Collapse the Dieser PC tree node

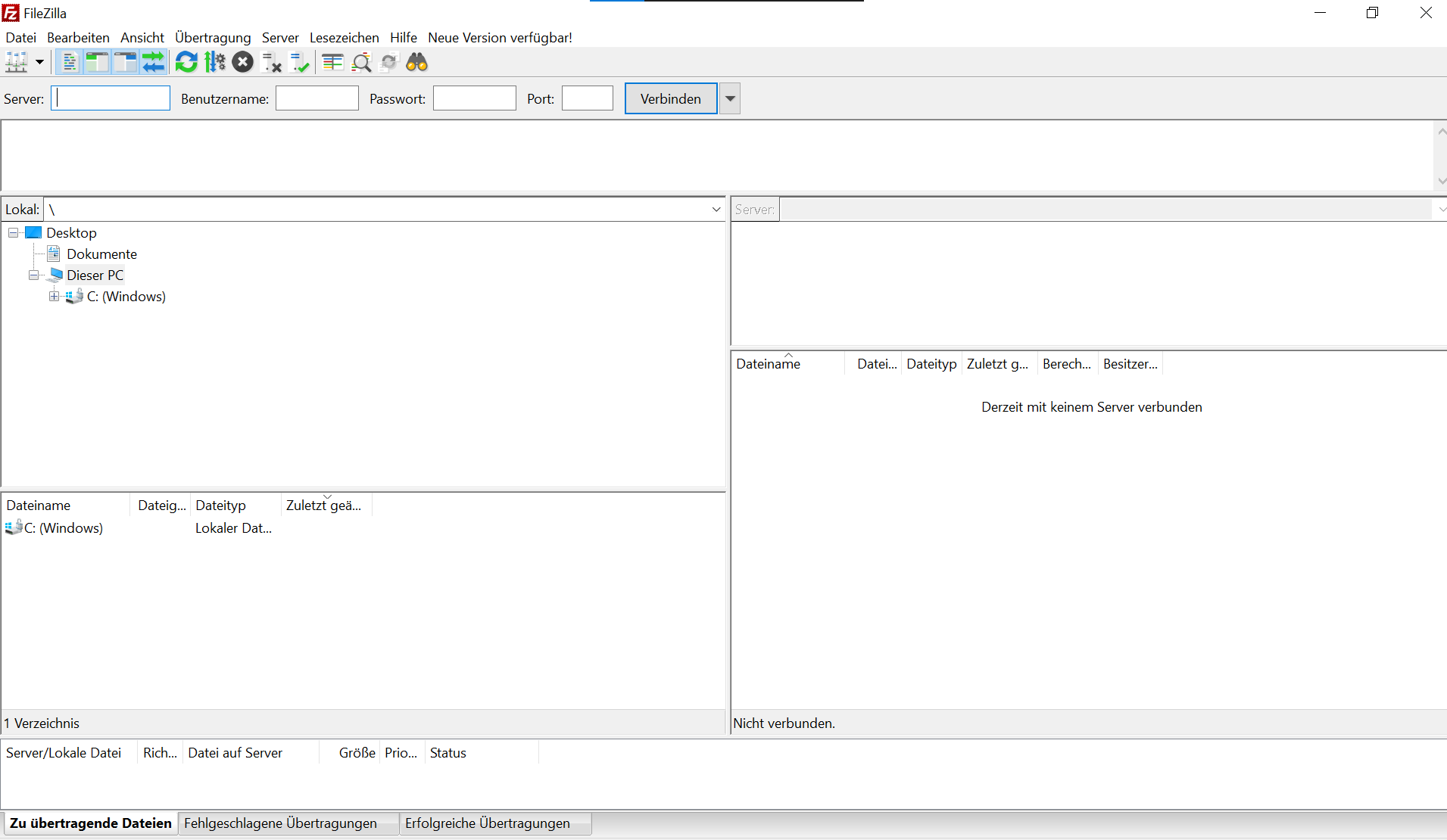(34, 275)
